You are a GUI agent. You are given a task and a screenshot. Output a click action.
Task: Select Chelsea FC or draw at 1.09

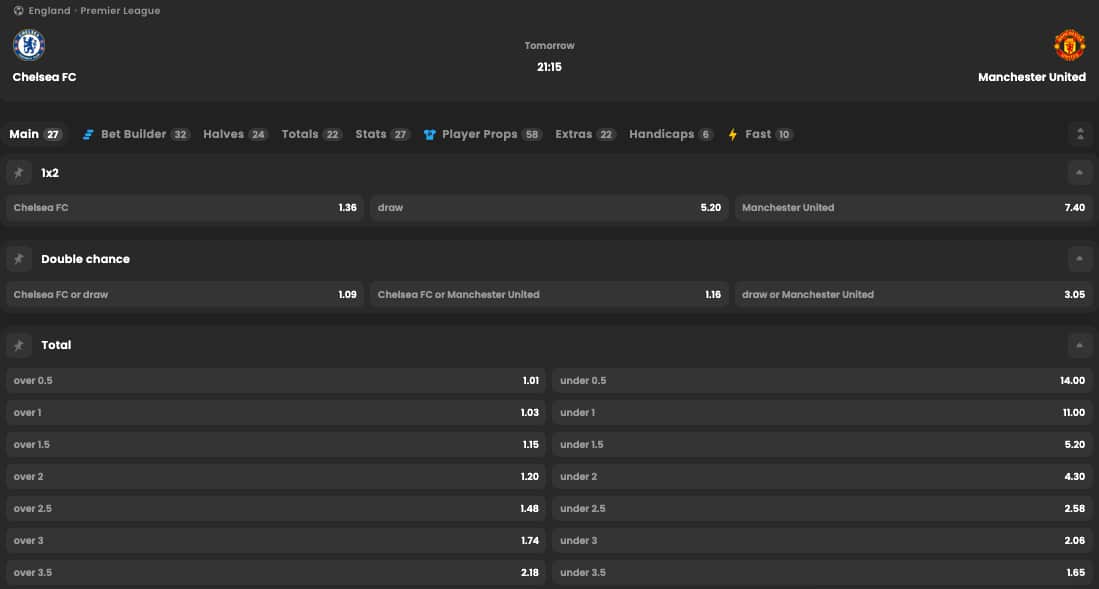click(185, 294)
